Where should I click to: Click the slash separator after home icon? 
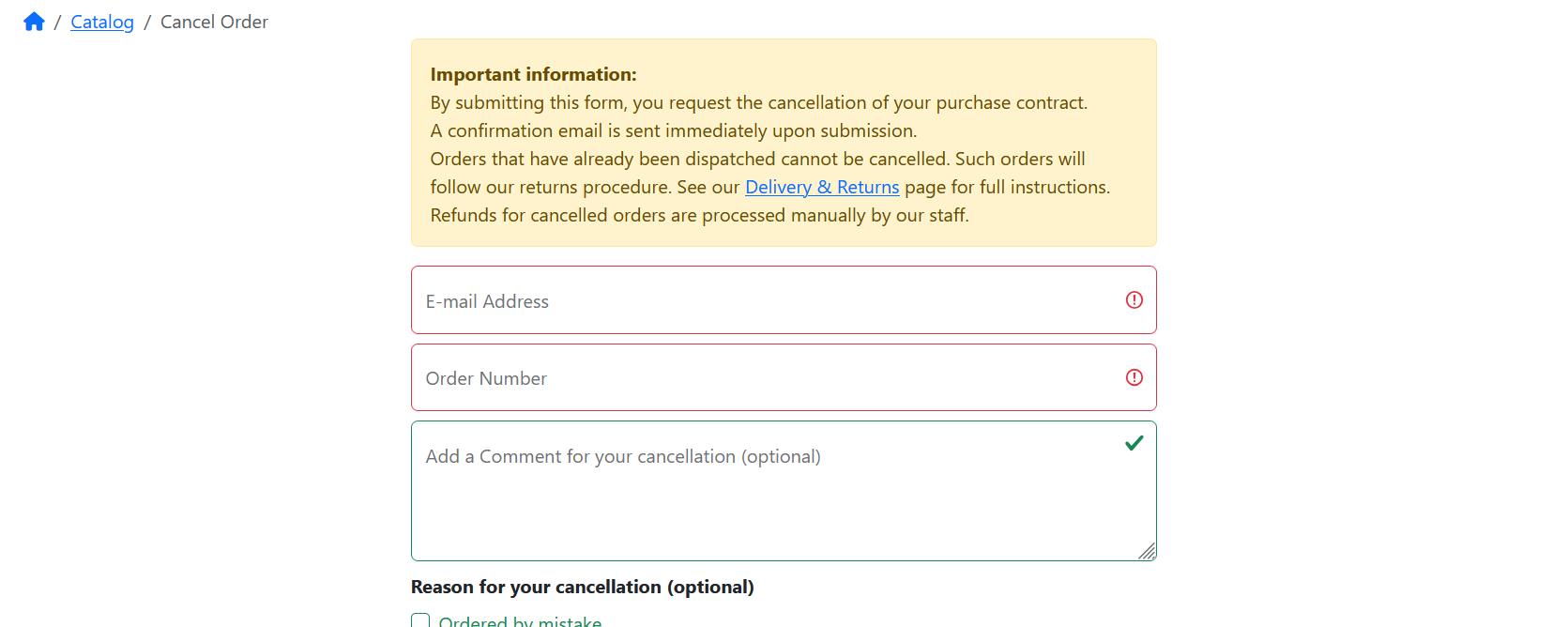[x=57, y=22]
